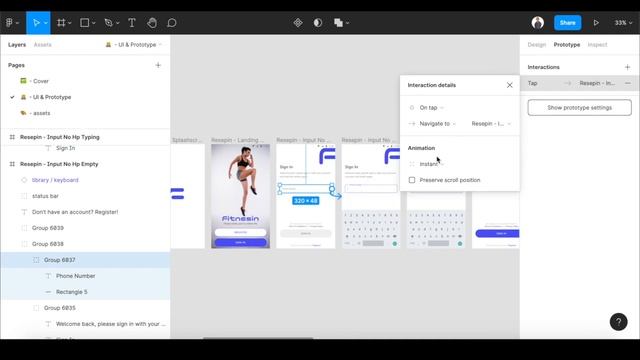
Task: Open Move tool options dropdown arrow
Action: tap(46, 23)
